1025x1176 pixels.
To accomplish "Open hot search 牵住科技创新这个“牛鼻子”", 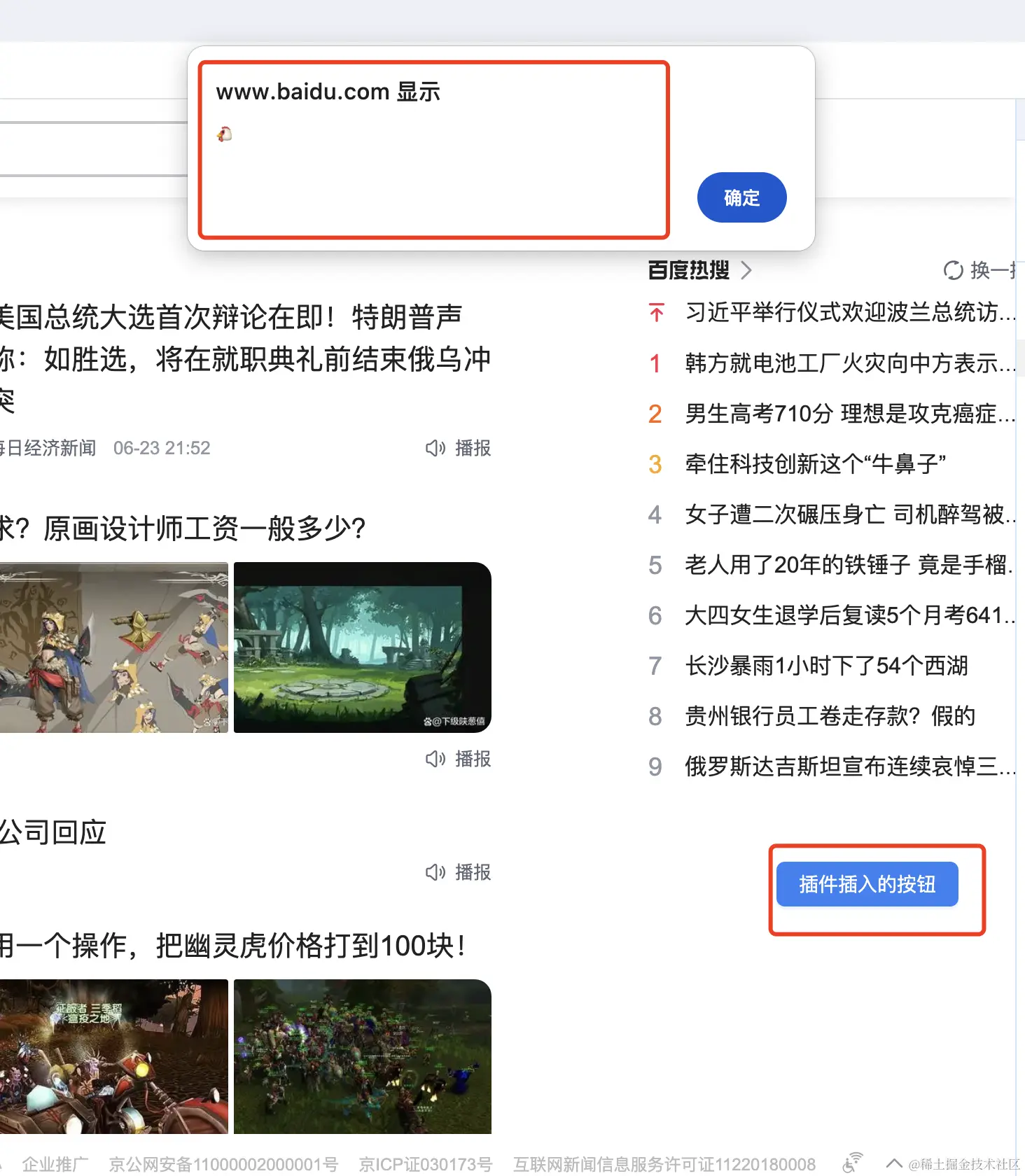I will point(816,463).
